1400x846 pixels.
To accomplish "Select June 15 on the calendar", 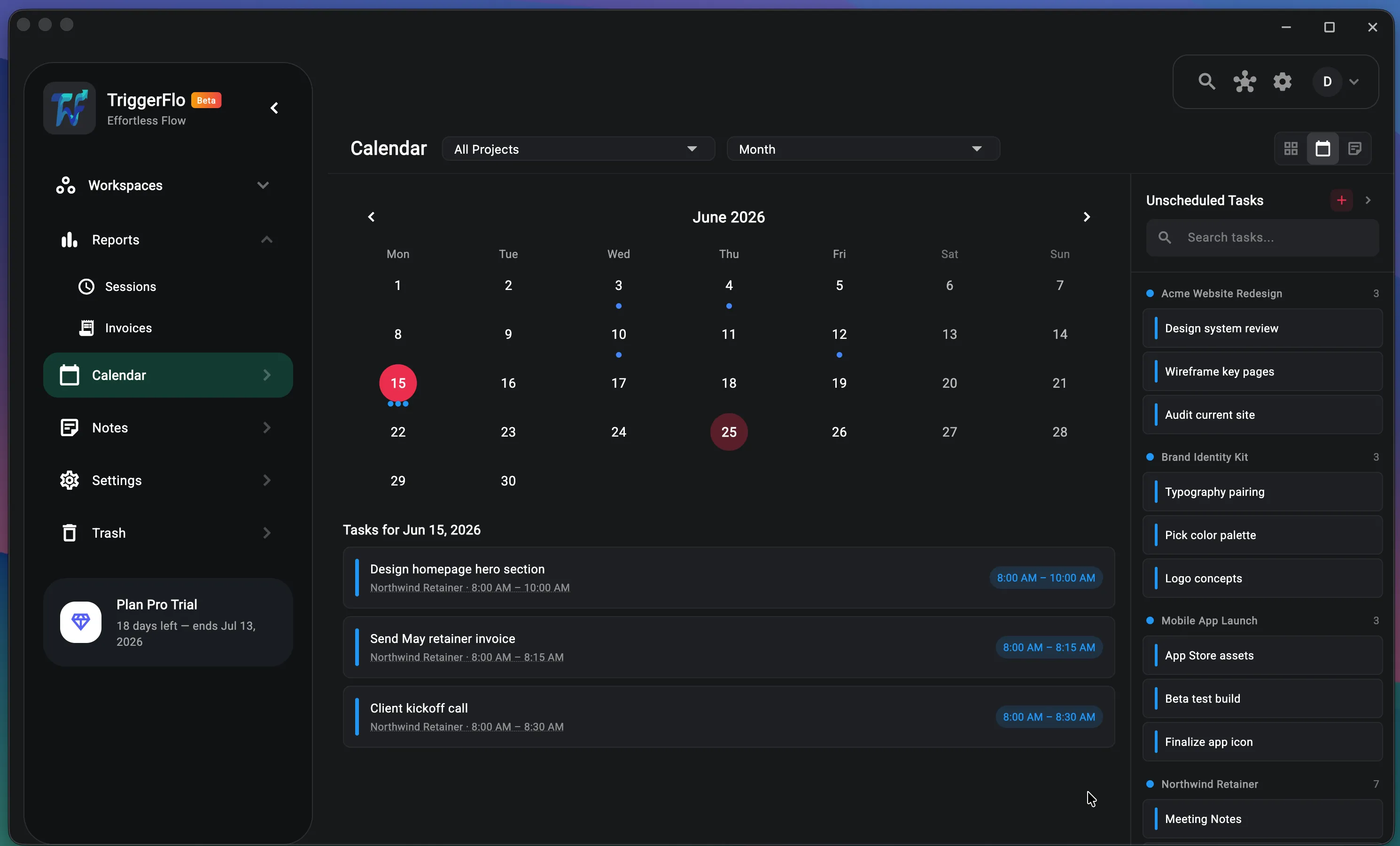I will click(x=398, y=383).
